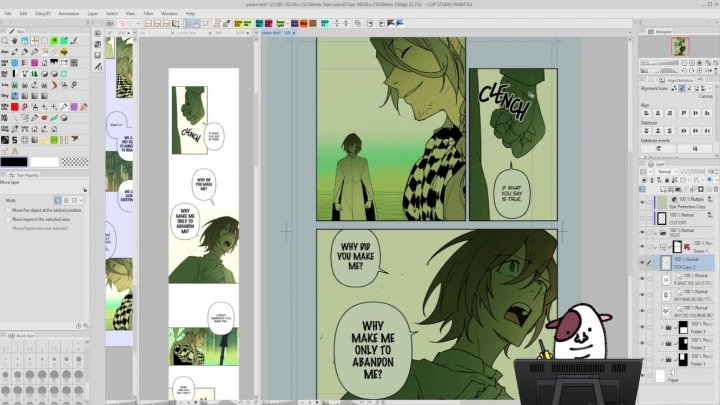The image size is (720, 405).
Task: Click the top icon of the vertical quick-access strip
Action: [97, 33]
